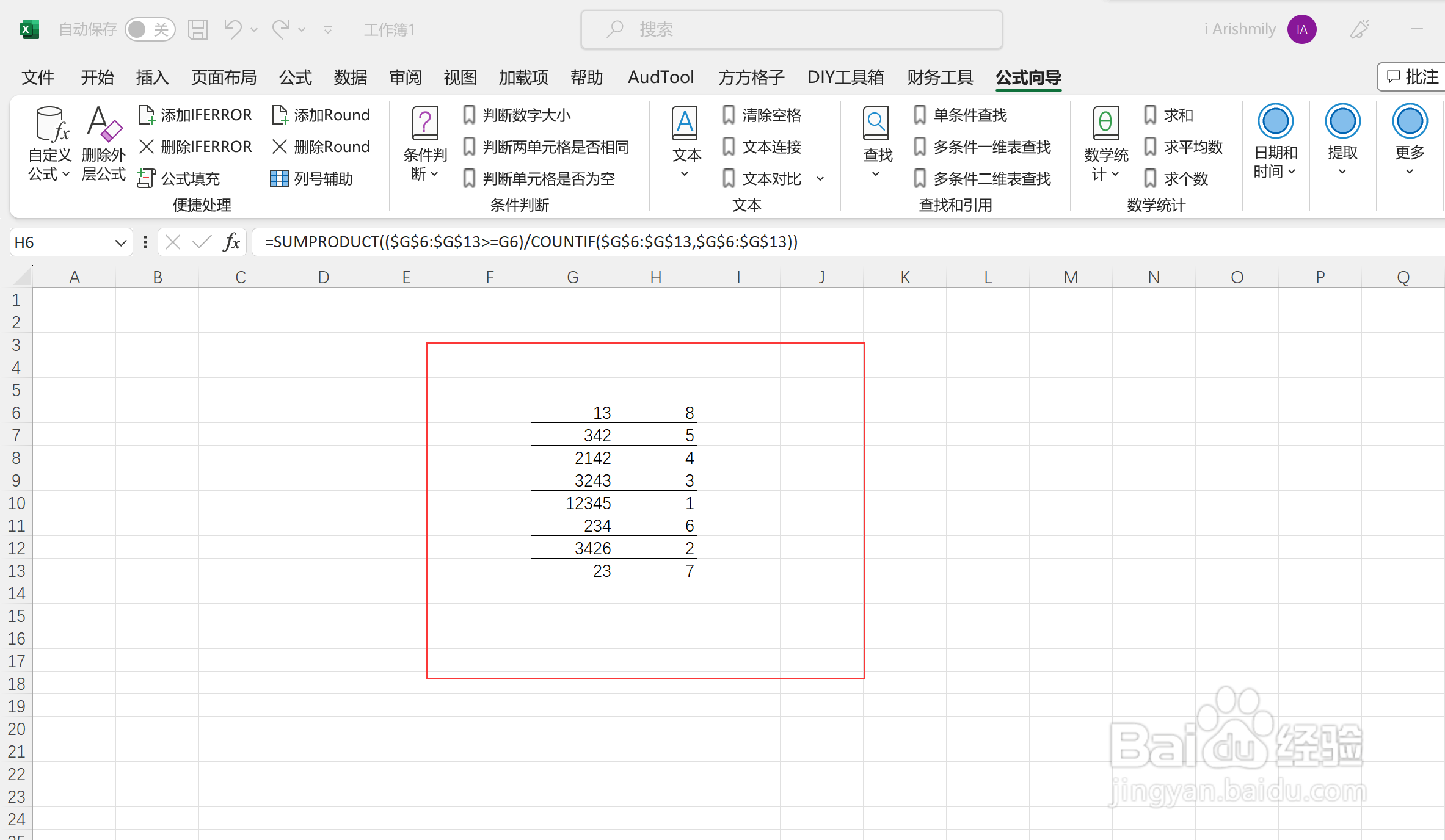Click the column number helper (列号辅助) icon
Screen dimensions: 1445x840
coord(279,178)
